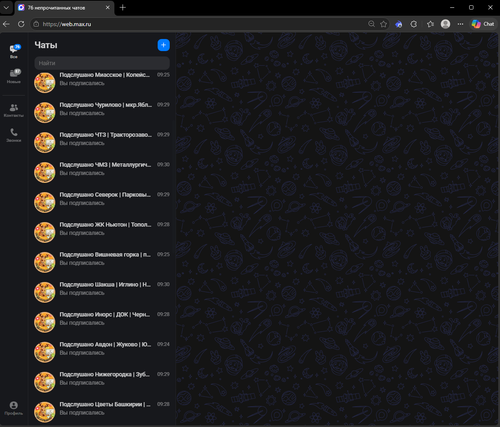Click the avatar of the Авдон chat
Image resolution: width=500 pixels, height=427 pixels.
45,352
